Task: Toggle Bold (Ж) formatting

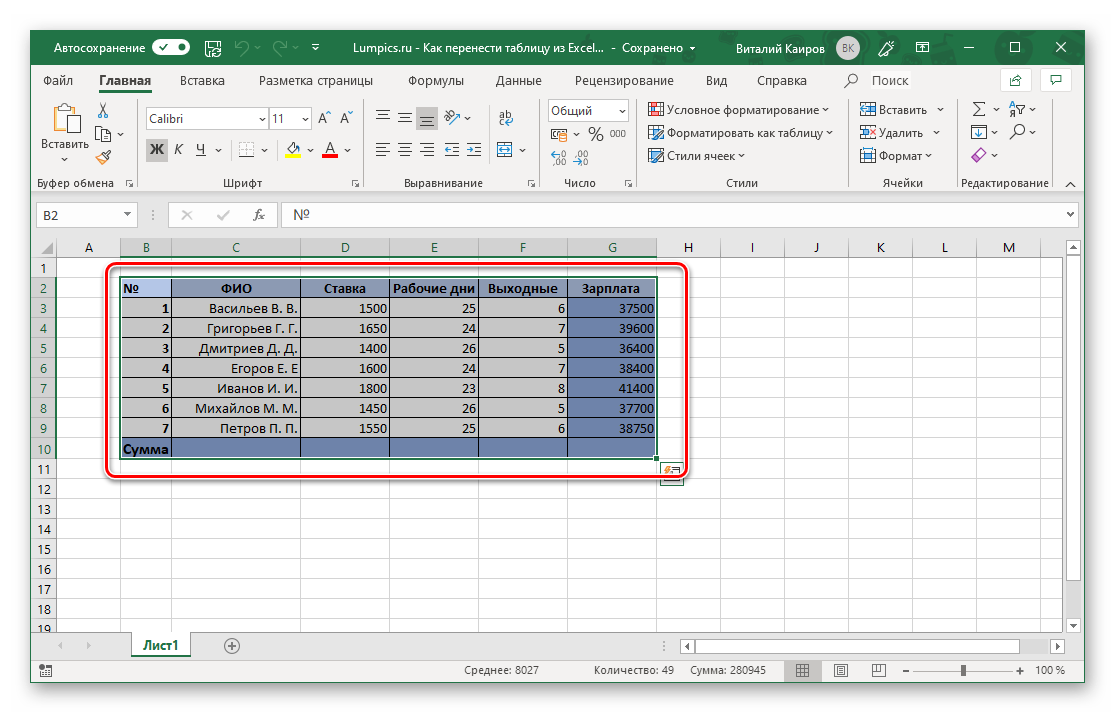Action: pyautogui.click(x=156, y=150)
